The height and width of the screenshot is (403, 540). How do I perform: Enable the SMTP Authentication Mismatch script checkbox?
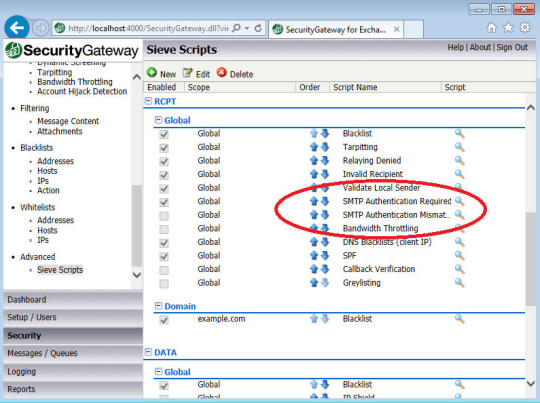click(x=164, y=216)
